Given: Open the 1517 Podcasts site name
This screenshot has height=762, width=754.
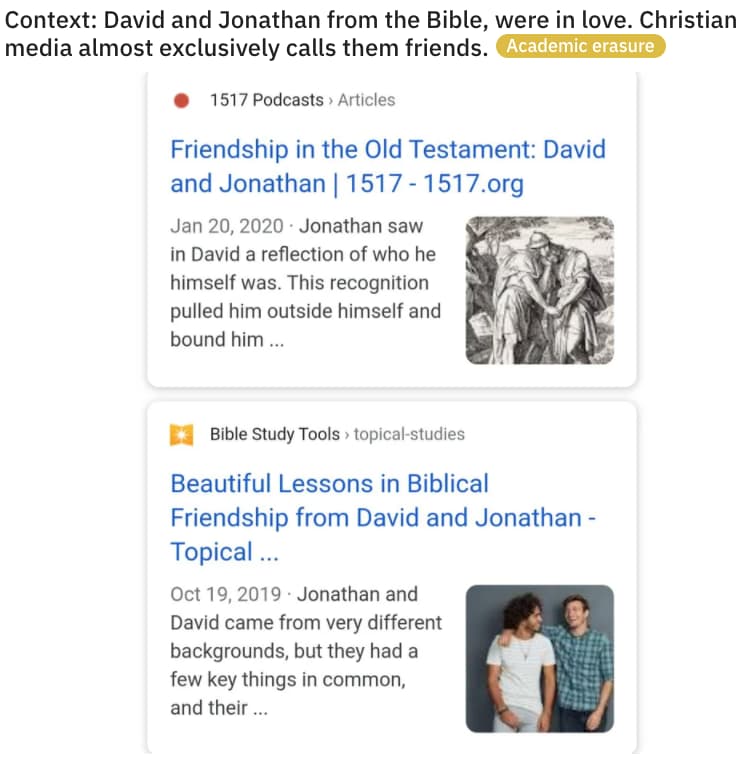Looking at the screenshot, I should coord(266,100).
